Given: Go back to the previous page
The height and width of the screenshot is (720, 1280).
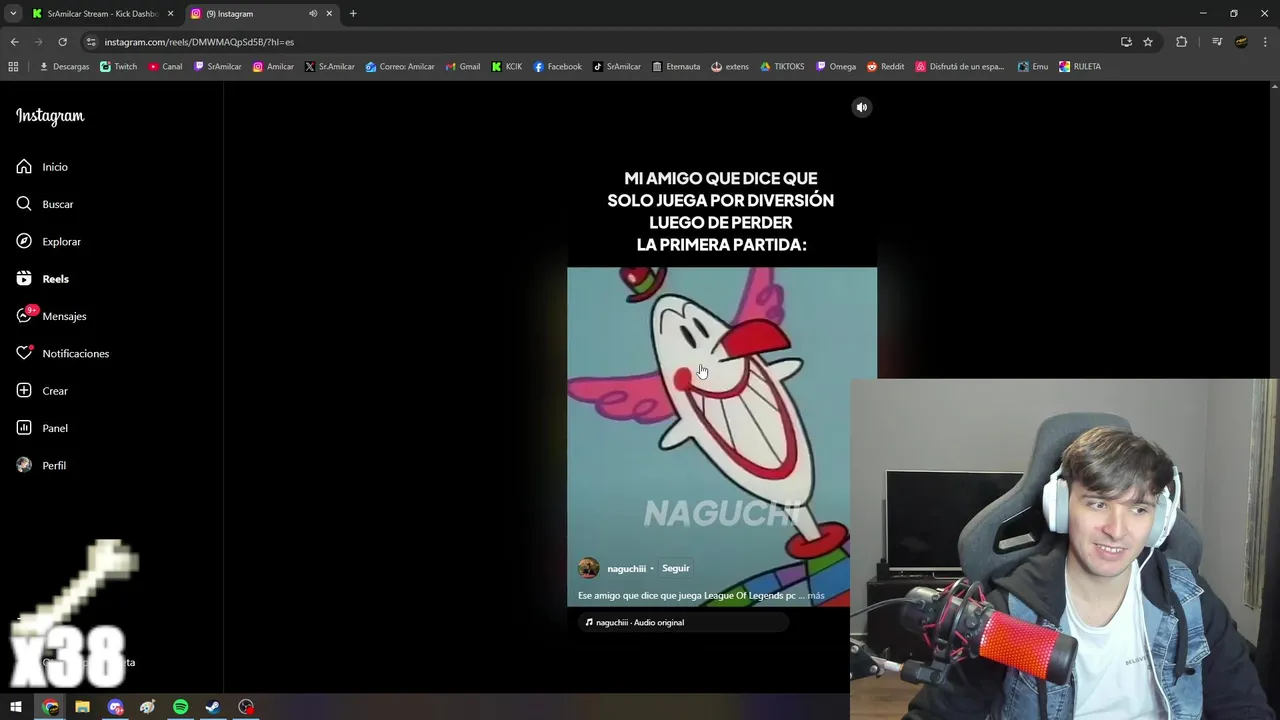Looking at the screenshot, I should point(14,42).
